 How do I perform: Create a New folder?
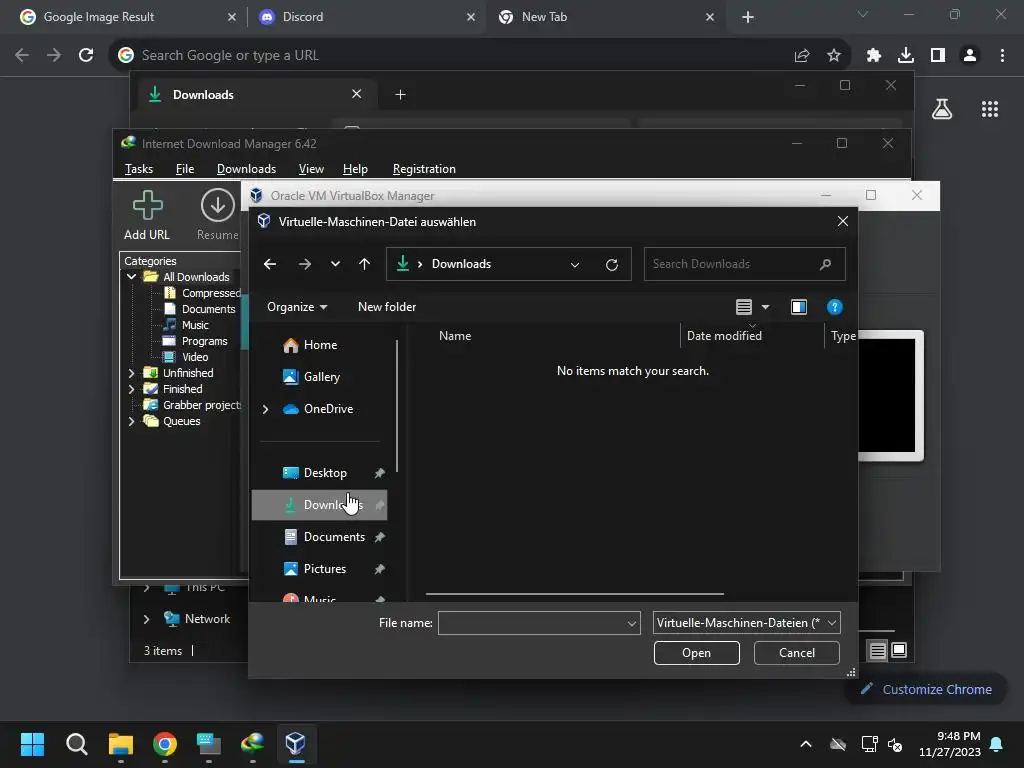(x=387, y=307)
